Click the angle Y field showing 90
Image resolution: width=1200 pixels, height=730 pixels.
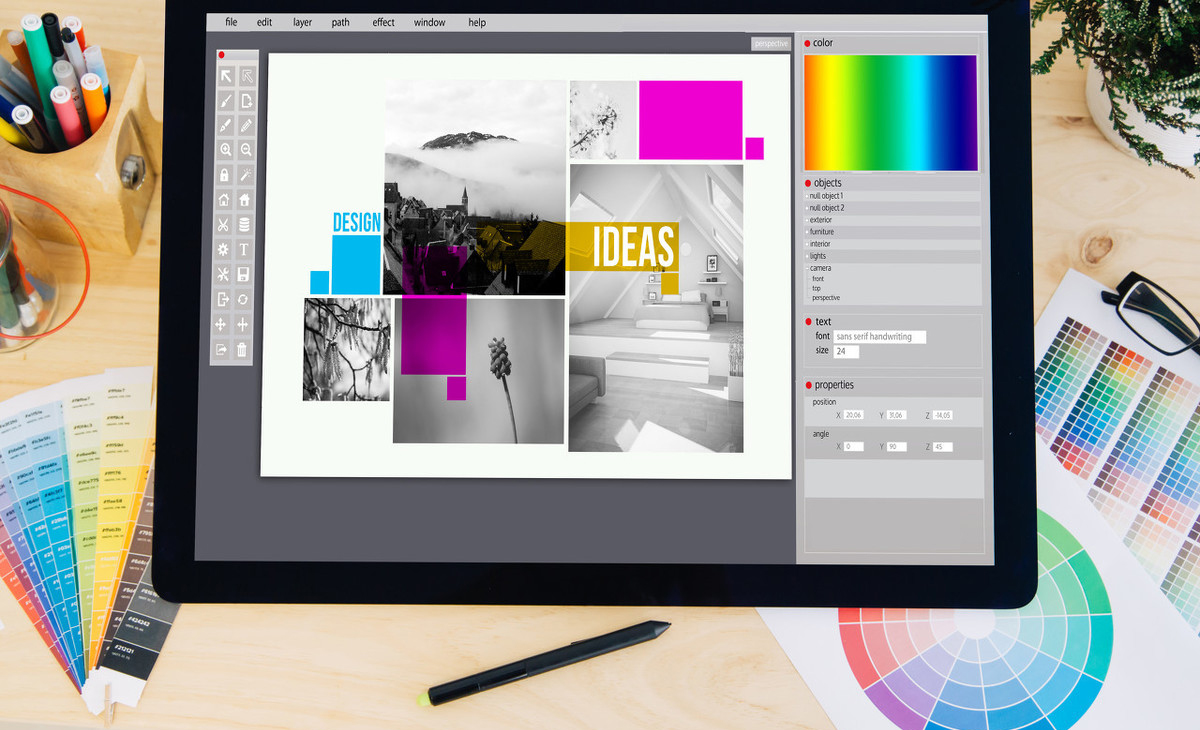tap(897, 446)
